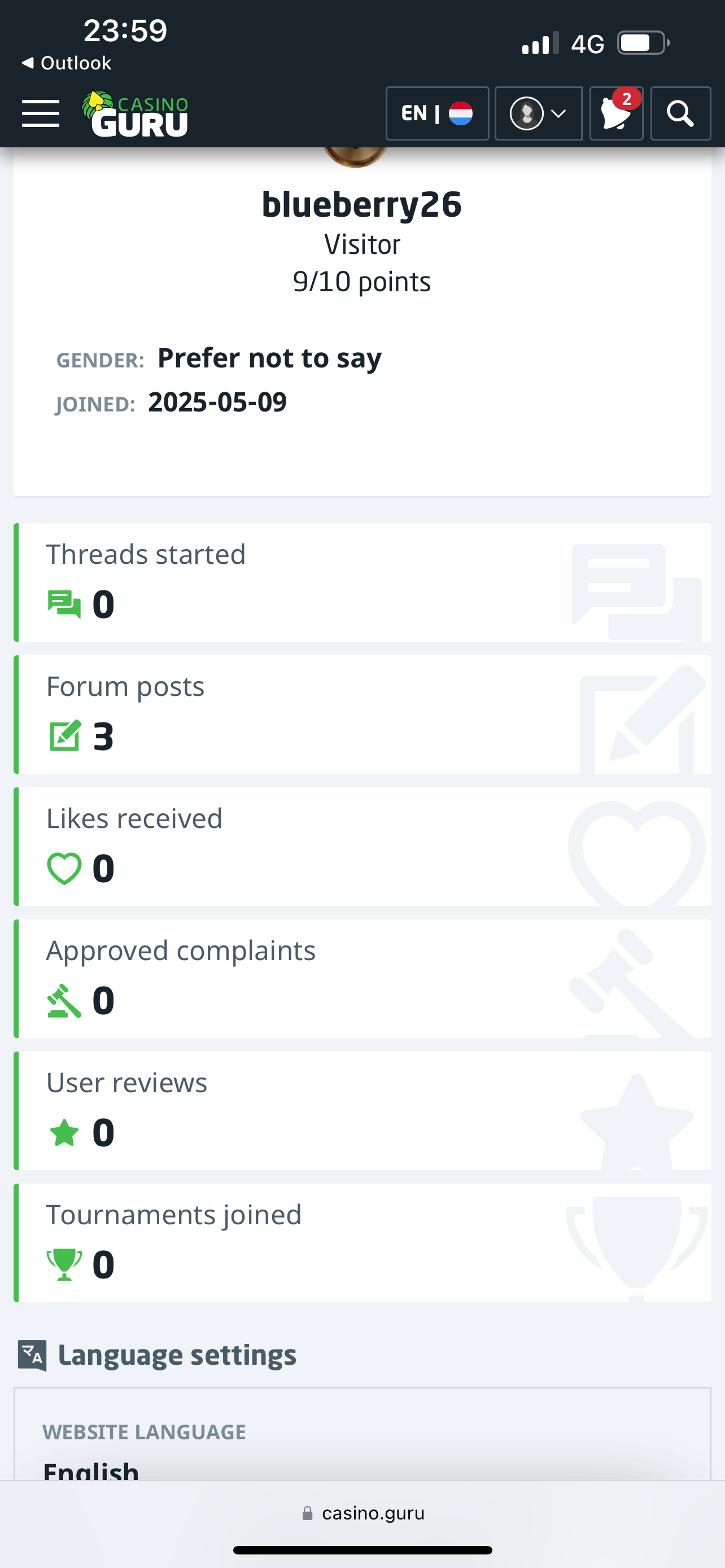Tap the profile avatar picture
The width and height of the screenshot is (725, 1568).
coord(356,156)
